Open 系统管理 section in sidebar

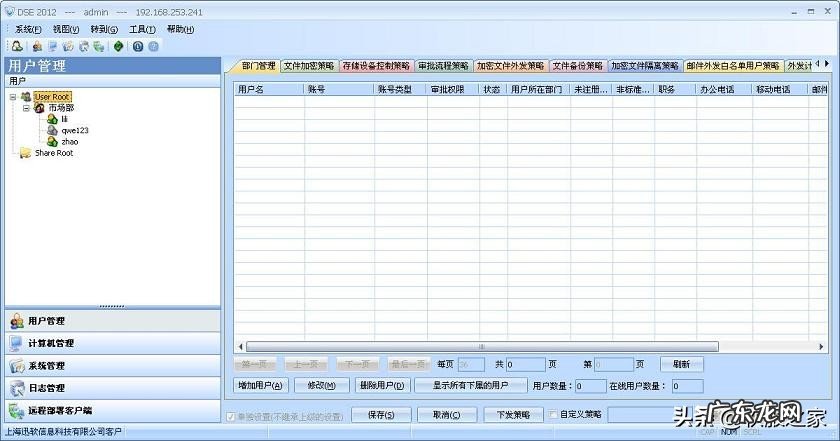click(x=46, y=366)
